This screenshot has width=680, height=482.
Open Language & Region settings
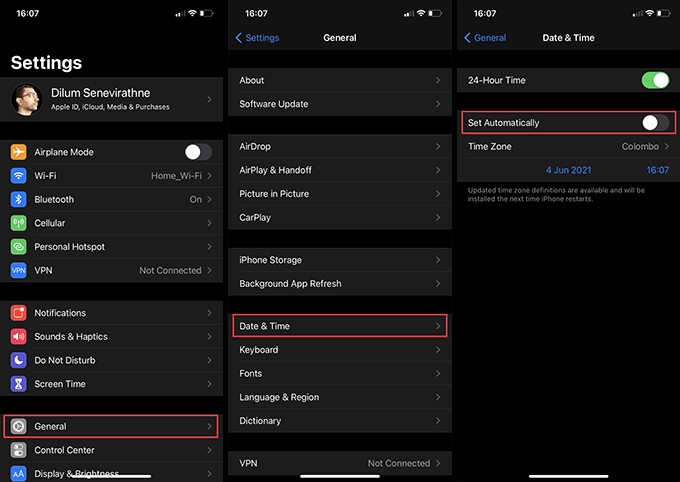coord(340,397)
